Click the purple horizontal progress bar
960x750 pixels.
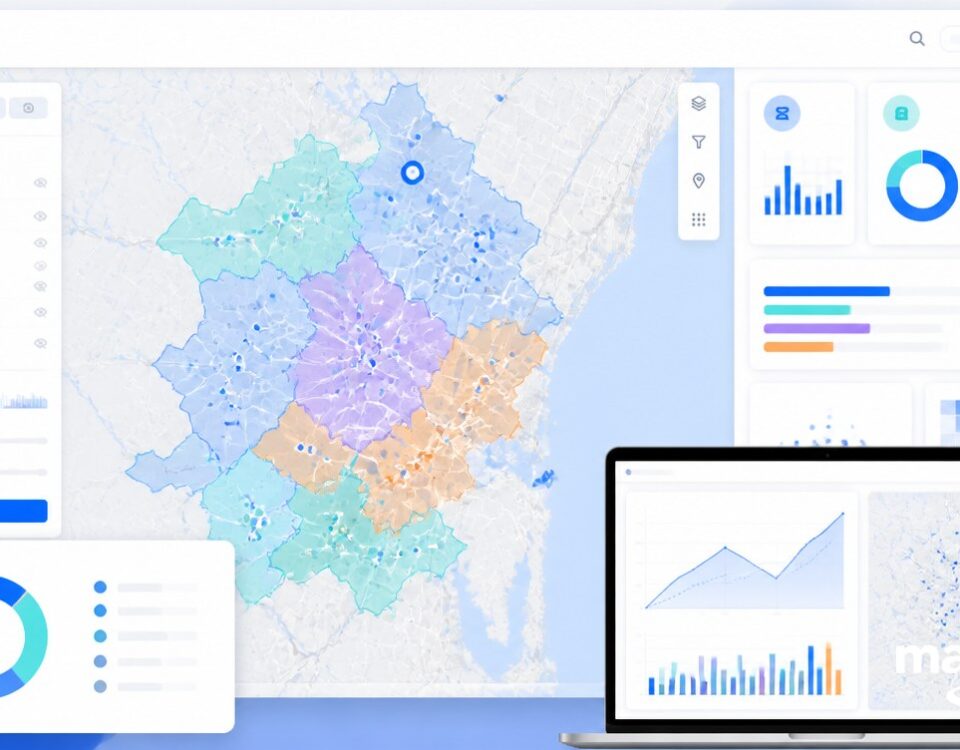(817, 328)
